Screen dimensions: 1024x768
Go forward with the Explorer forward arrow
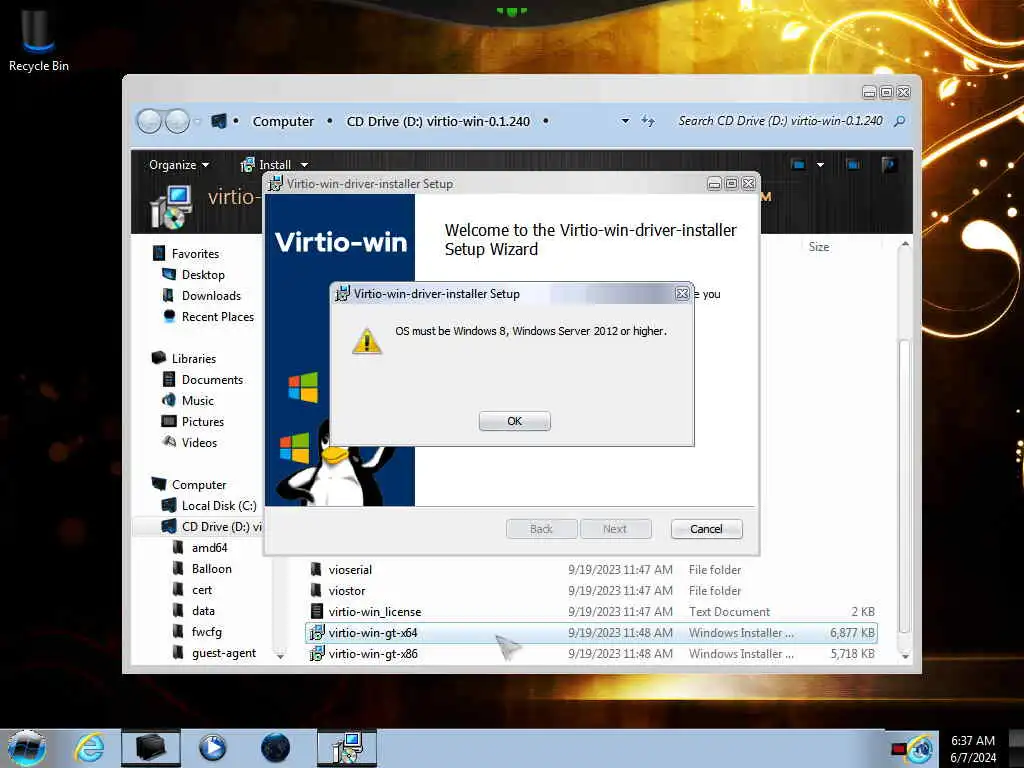click(x=177, y=121)
